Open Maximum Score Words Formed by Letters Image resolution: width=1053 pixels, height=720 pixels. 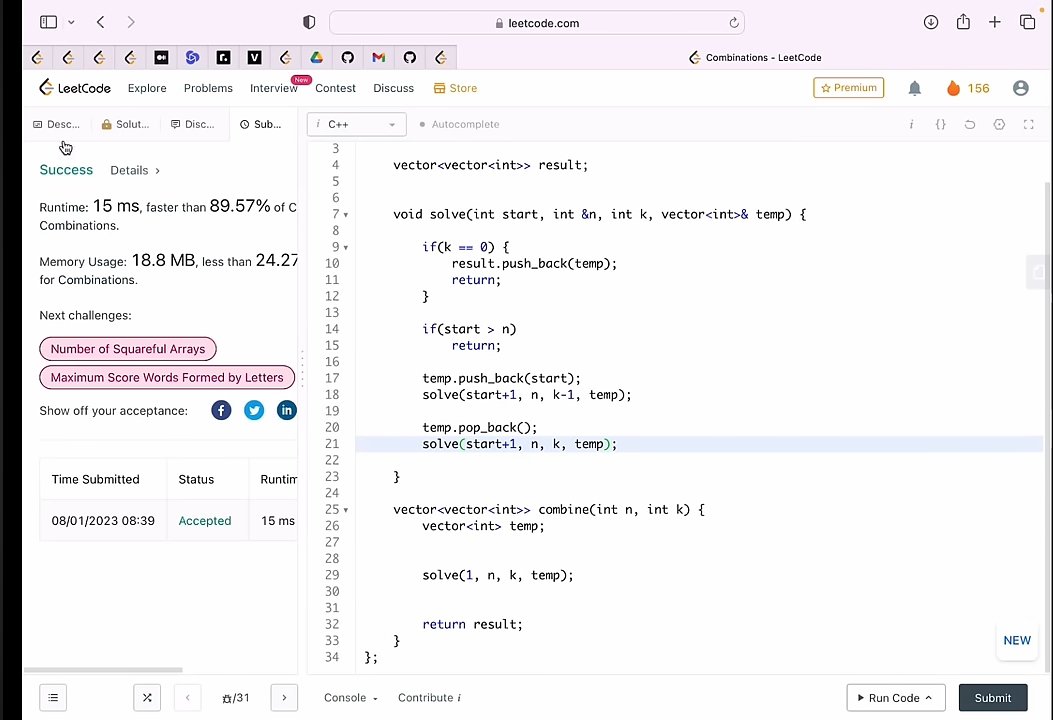167,377
